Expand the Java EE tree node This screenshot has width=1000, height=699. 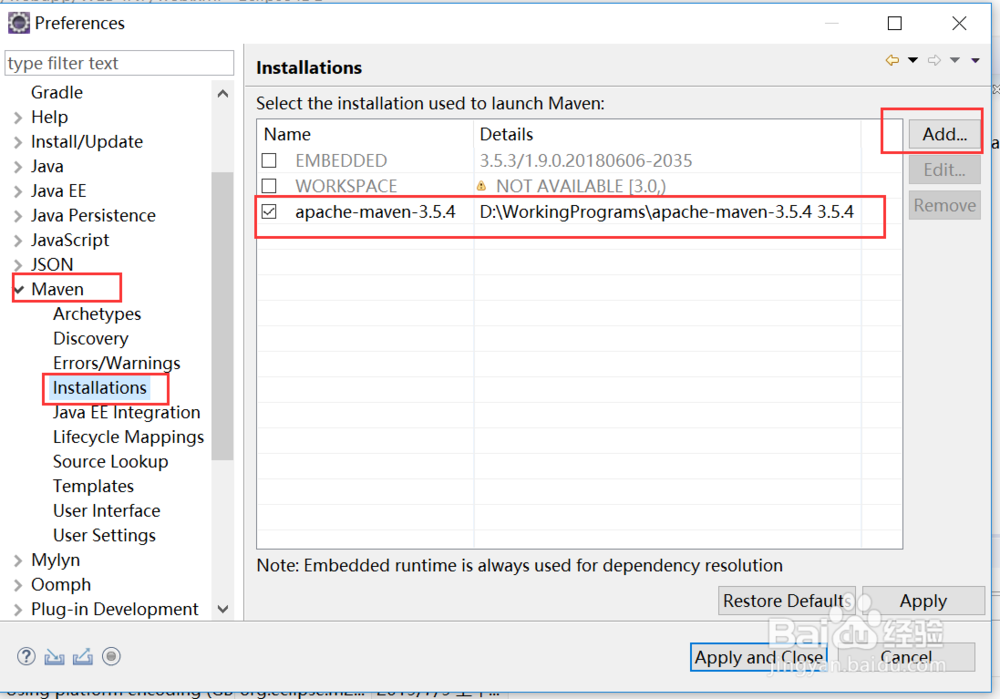click(18, 191)
